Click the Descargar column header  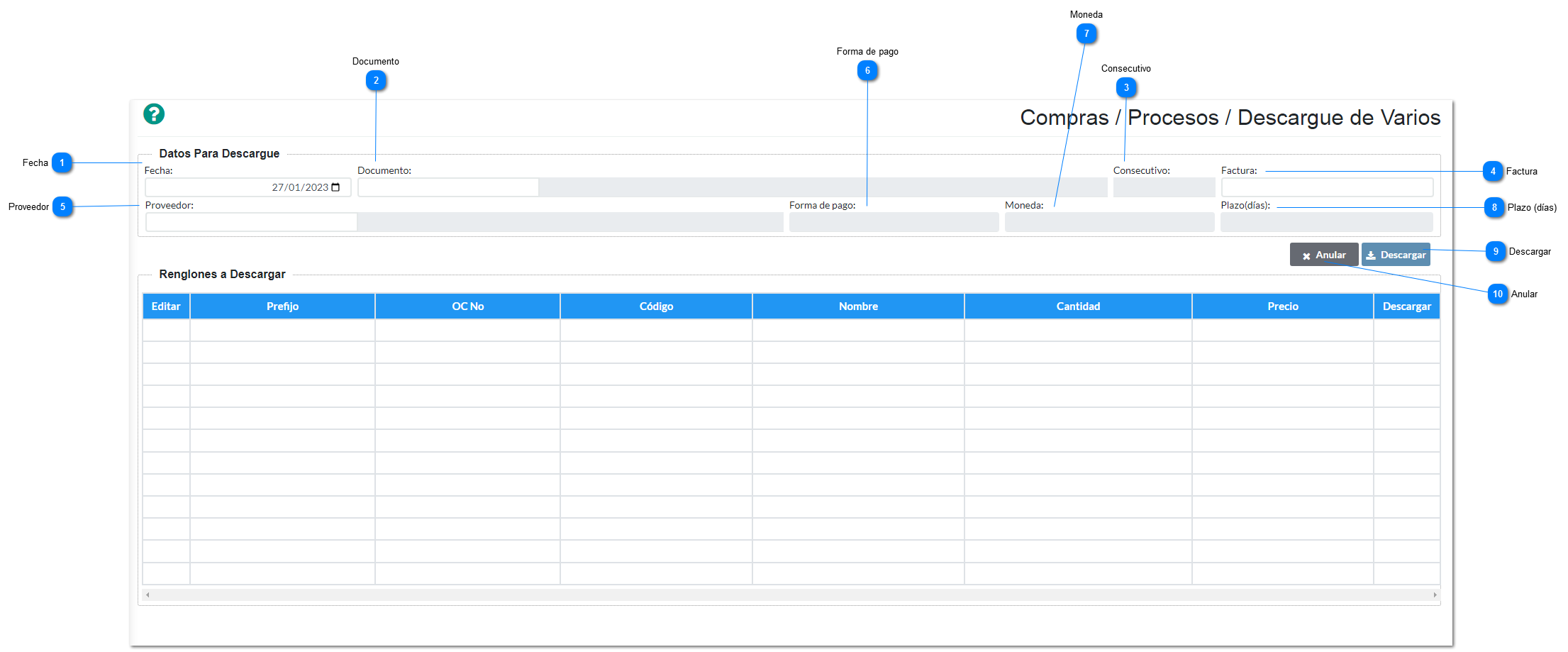point(1406,306)
